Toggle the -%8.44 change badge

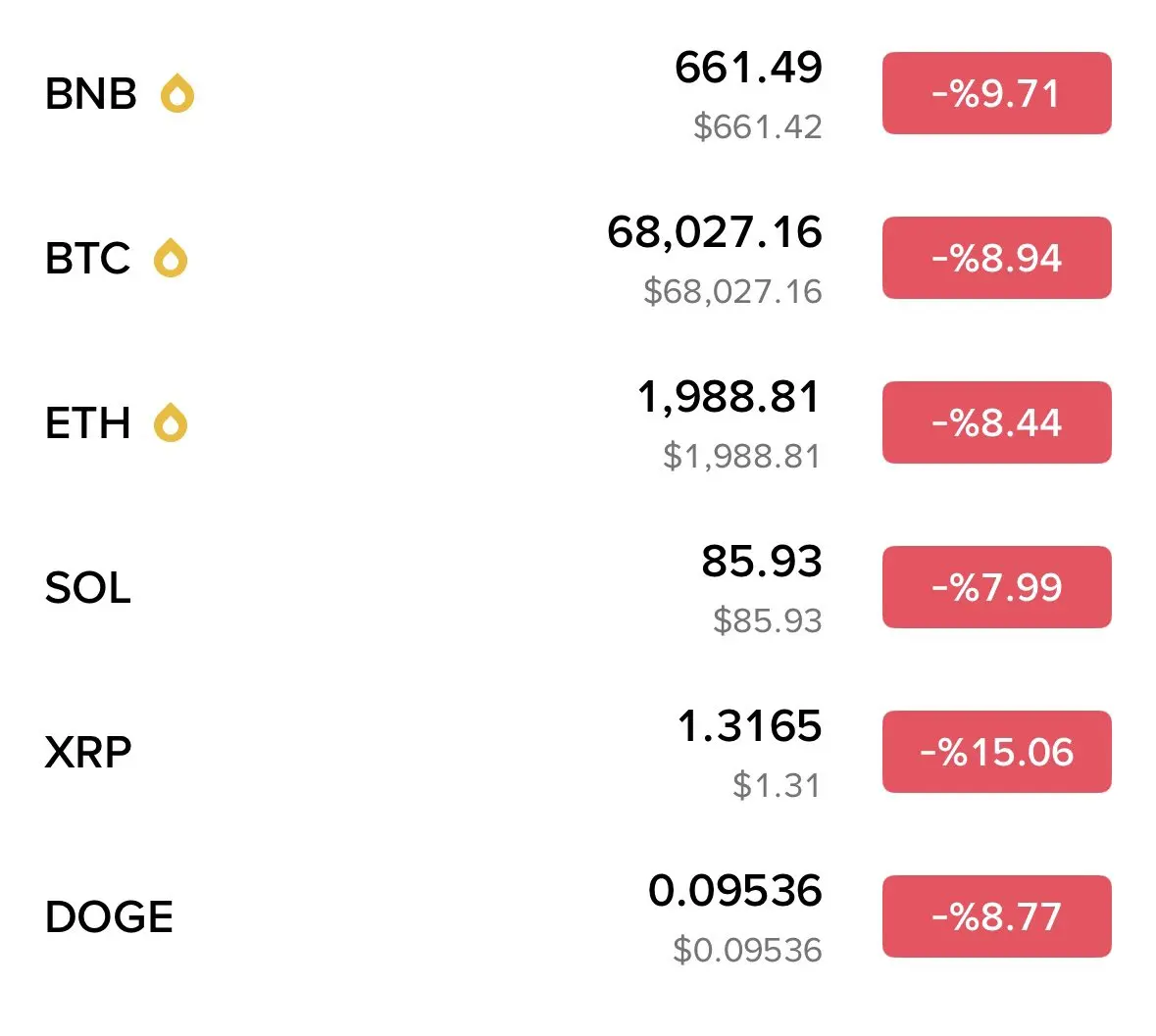(x=997, y=423)
